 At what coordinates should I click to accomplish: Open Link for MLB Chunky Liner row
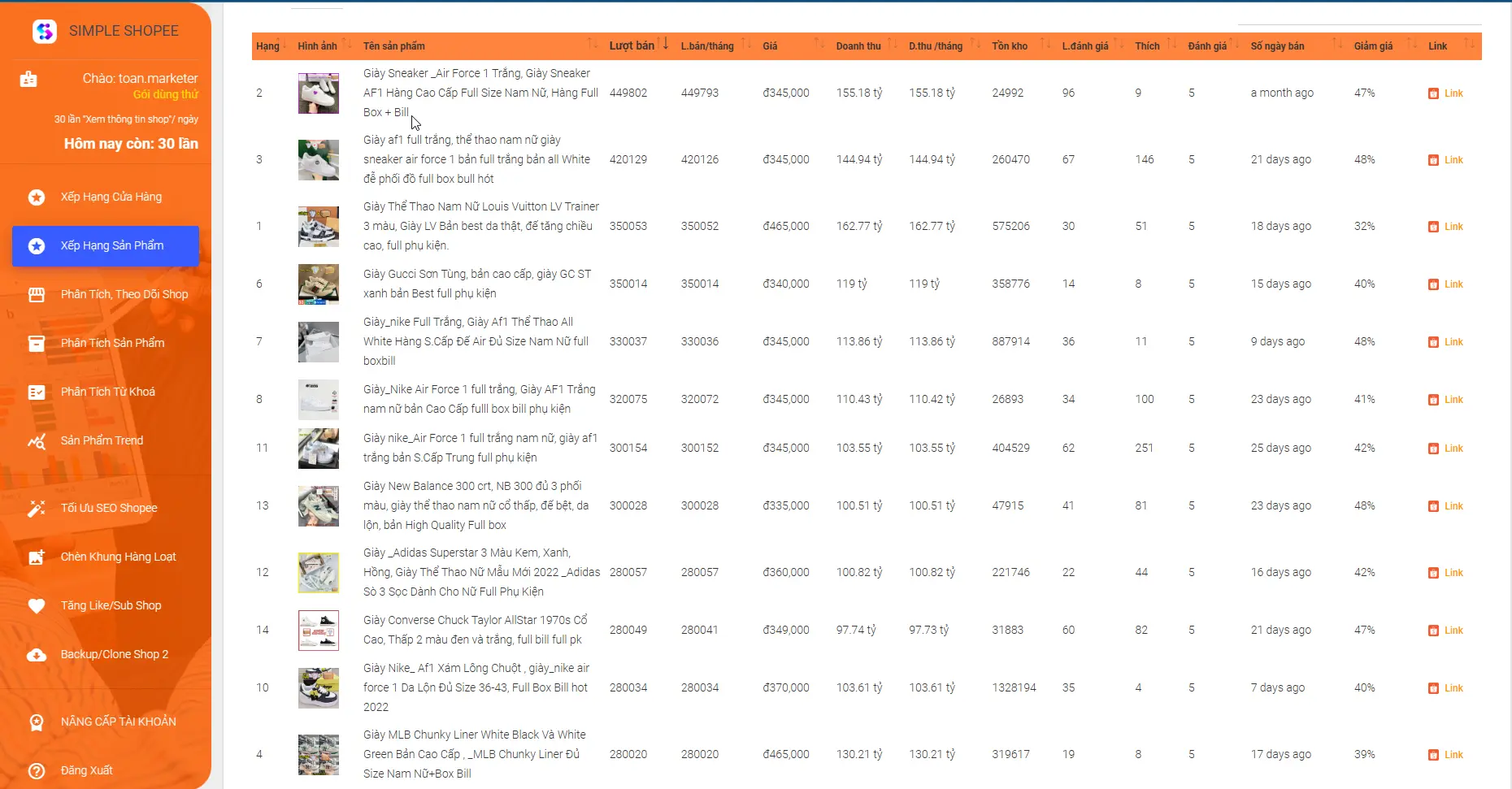click(1446, 755)
